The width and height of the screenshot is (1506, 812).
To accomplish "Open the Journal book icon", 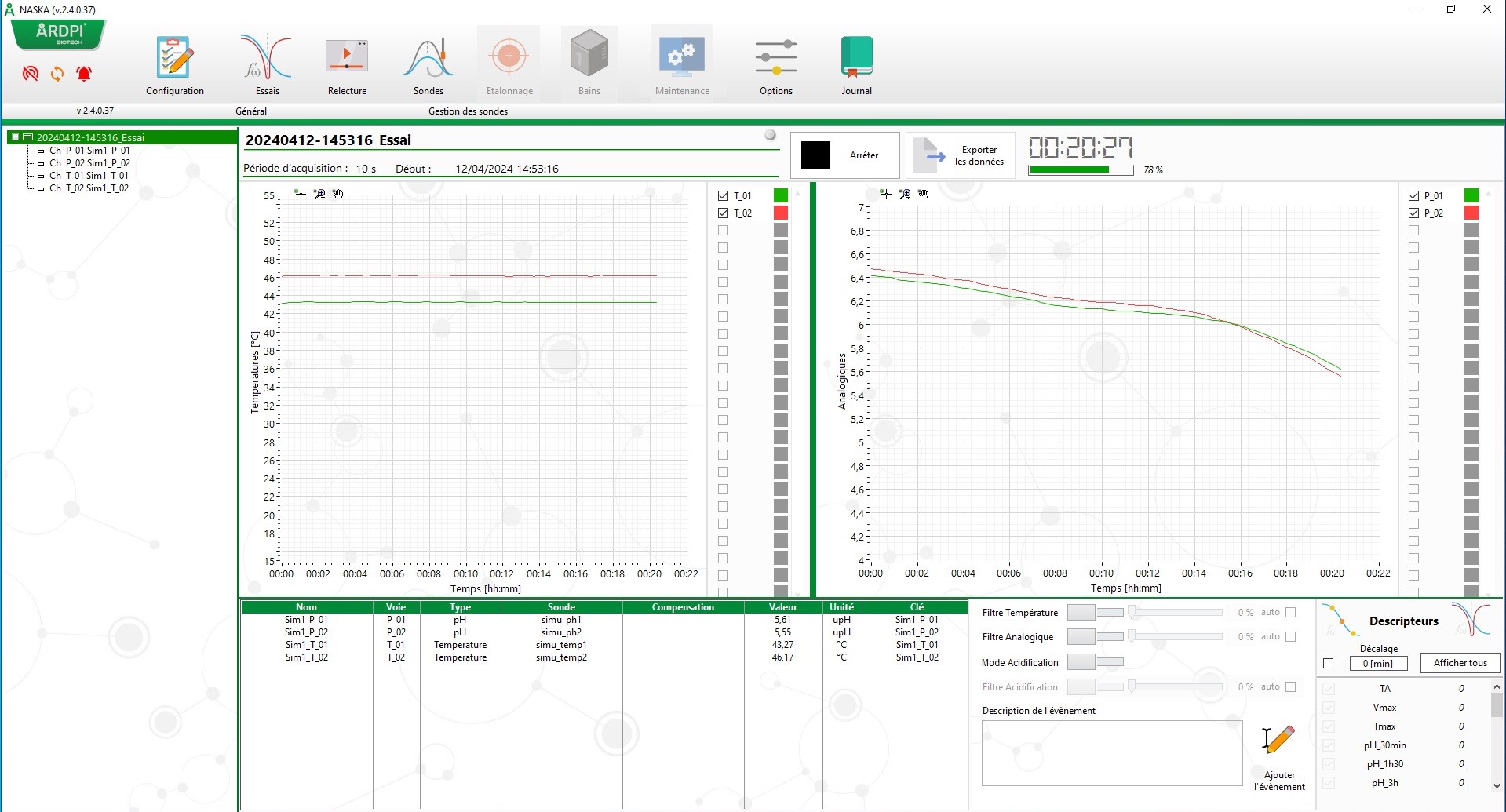I will click(856, 58).
